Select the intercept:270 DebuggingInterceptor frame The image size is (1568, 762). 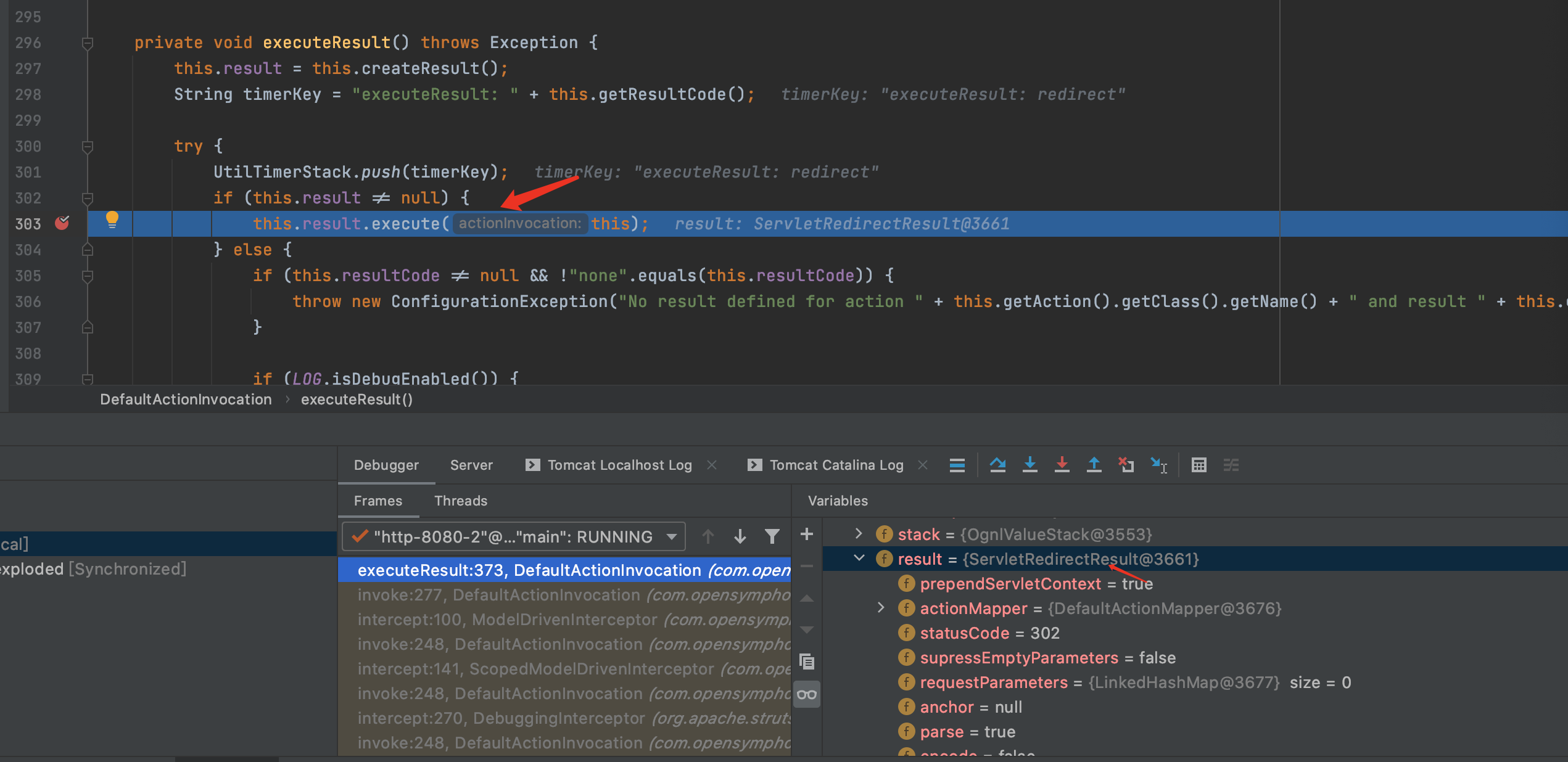tap(564, 718)
